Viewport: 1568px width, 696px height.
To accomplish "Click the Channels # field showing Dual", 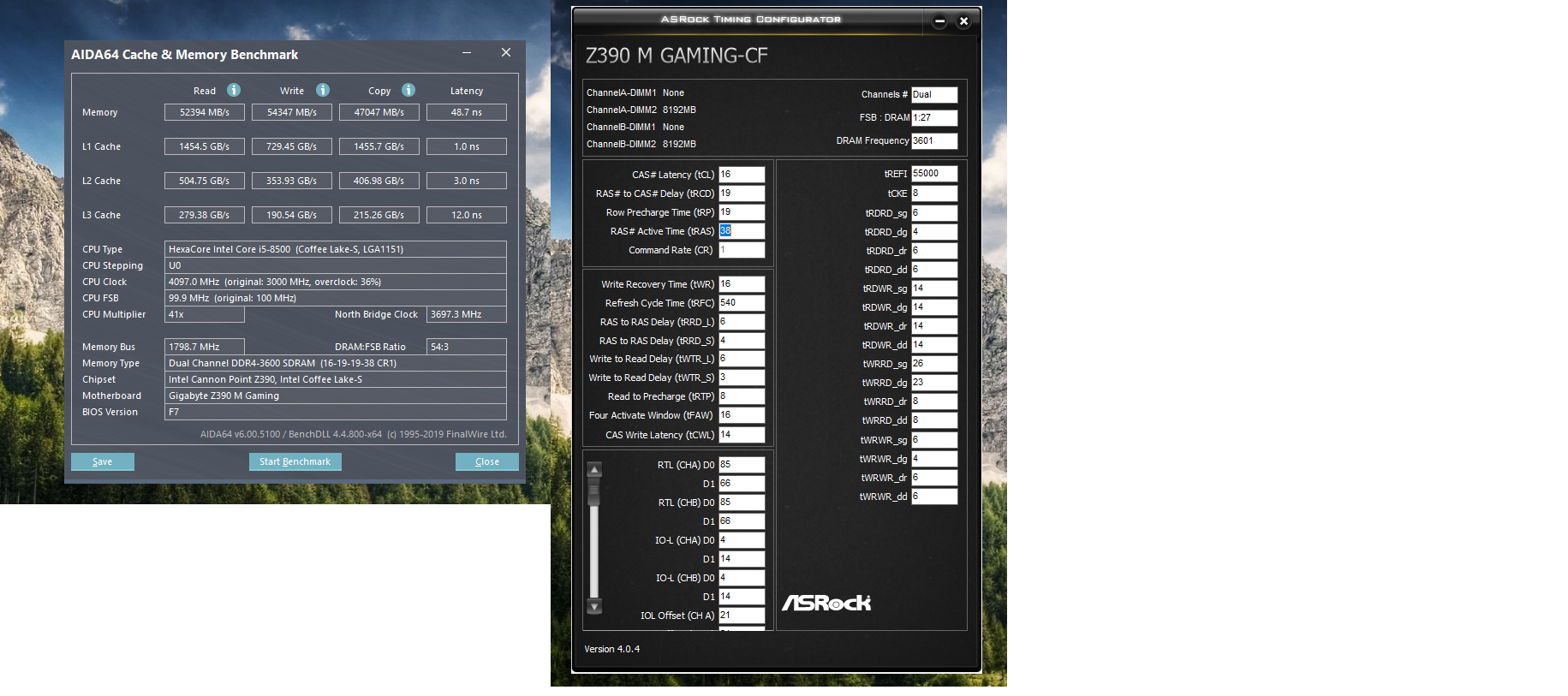I will pos(934,95).
